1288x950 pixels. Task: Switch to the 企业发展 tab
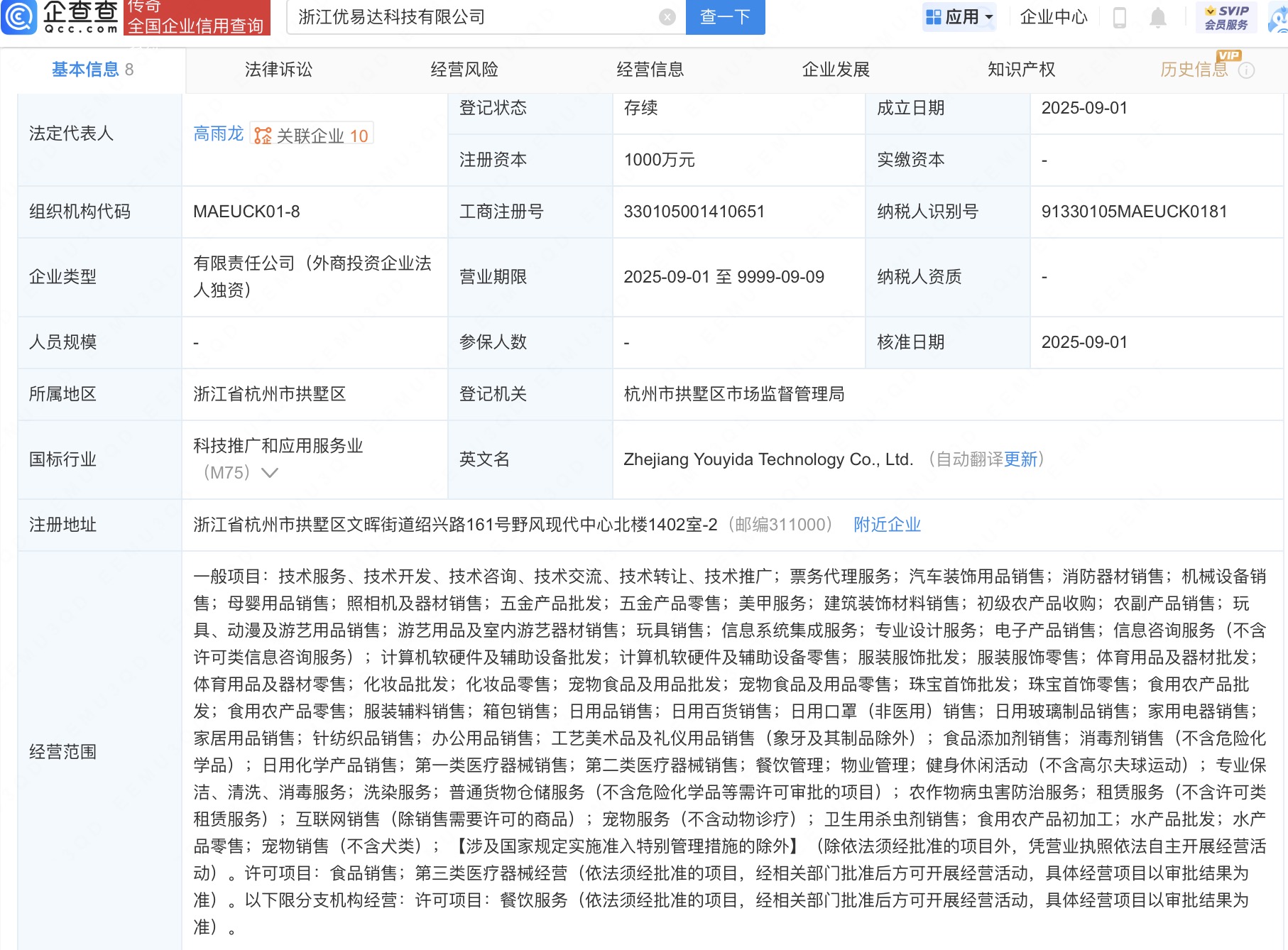[x=836, y=70]
